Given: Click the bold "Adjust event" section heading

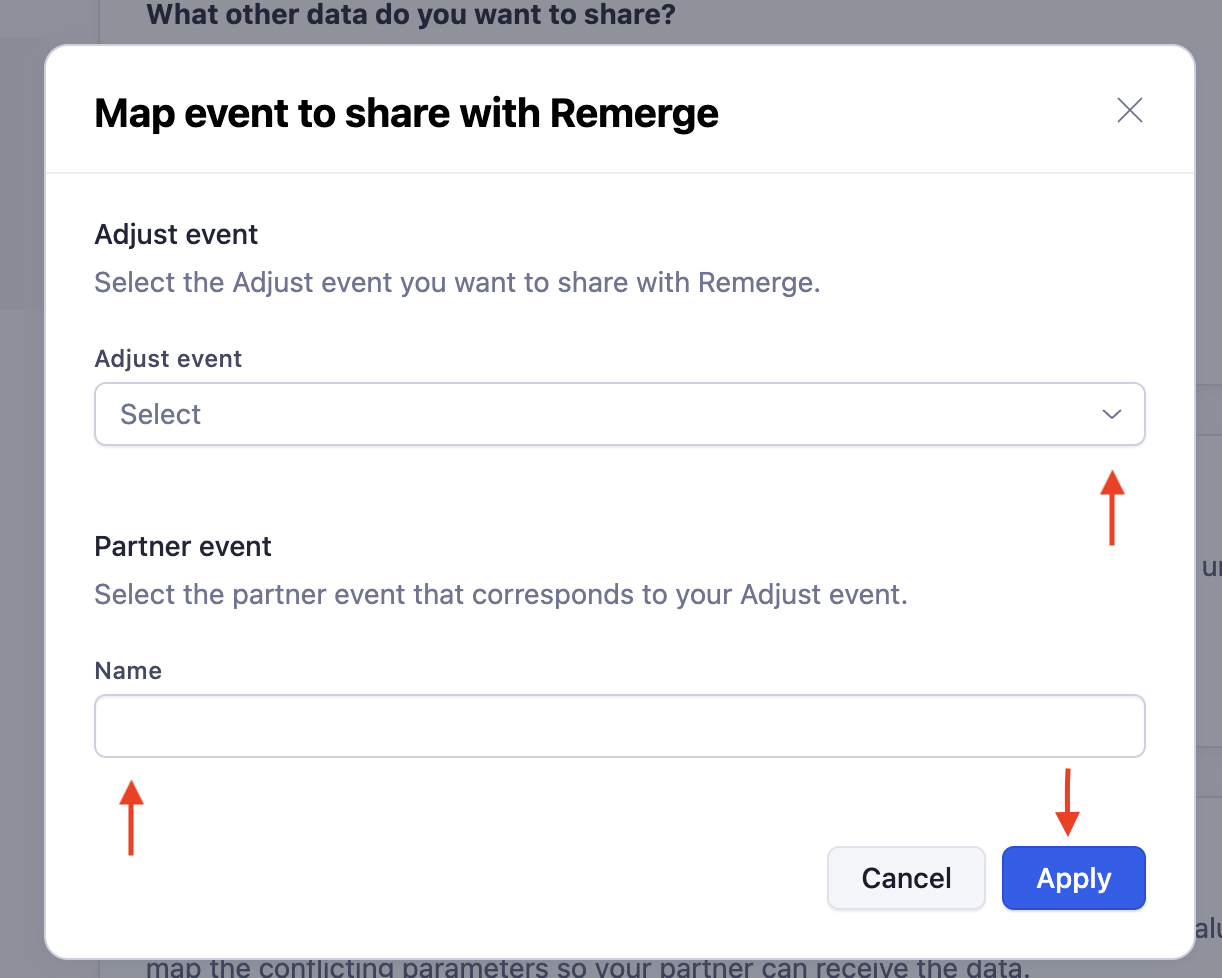Looking at the screenshot, I should click(x=176, y=235).
